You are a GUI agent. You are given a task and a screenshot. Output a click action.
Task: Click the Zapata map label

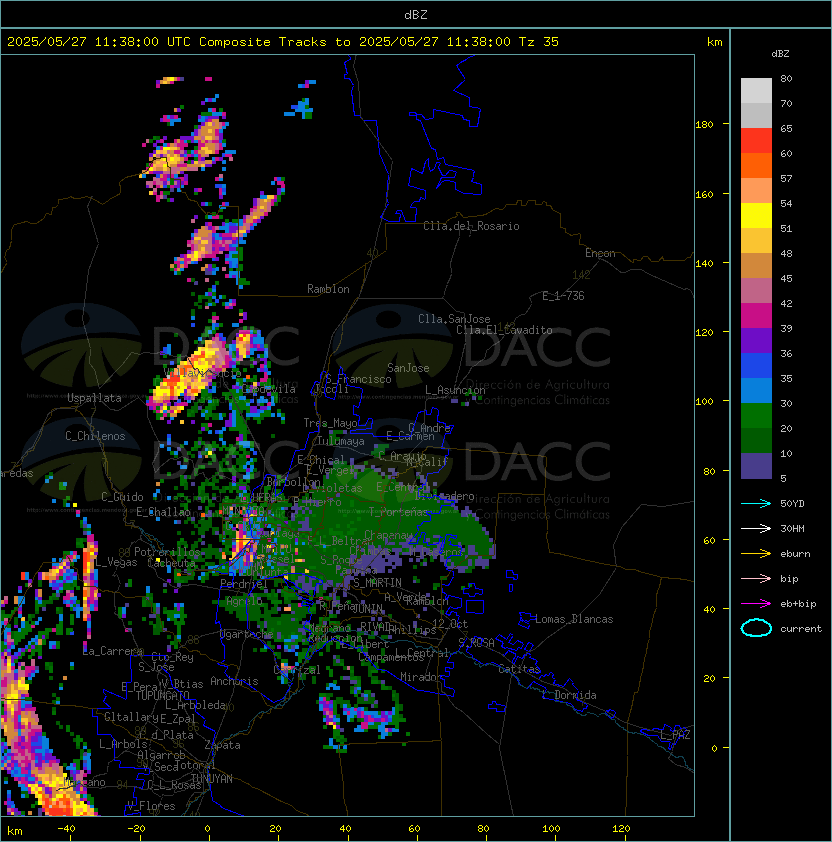pyautogui.click(x=222, y=745)
